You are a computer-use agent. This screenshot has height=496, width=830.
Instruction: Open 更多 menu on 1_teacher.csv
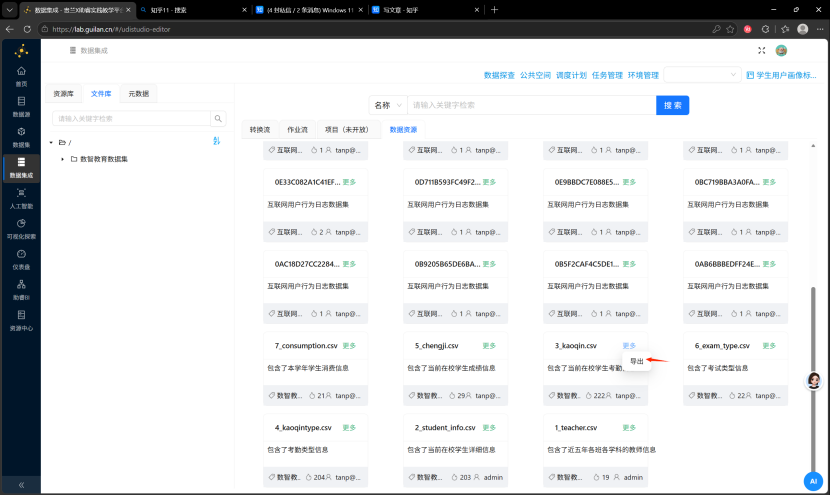(x=629, y=428)
